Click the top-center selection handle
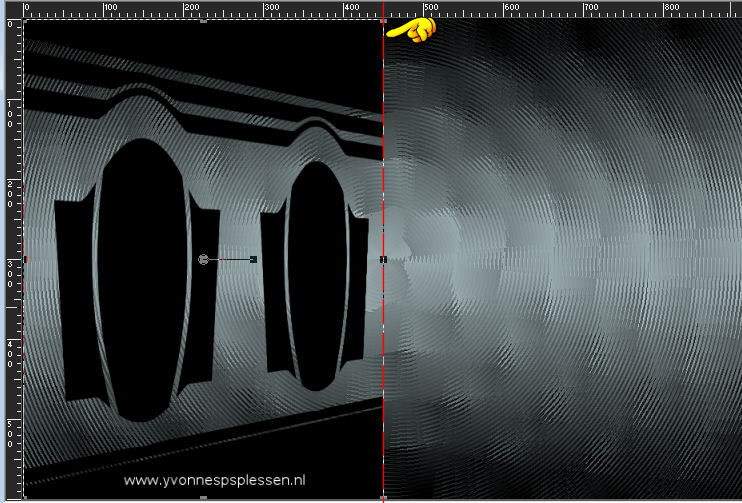742x503 pixels. 203,21
